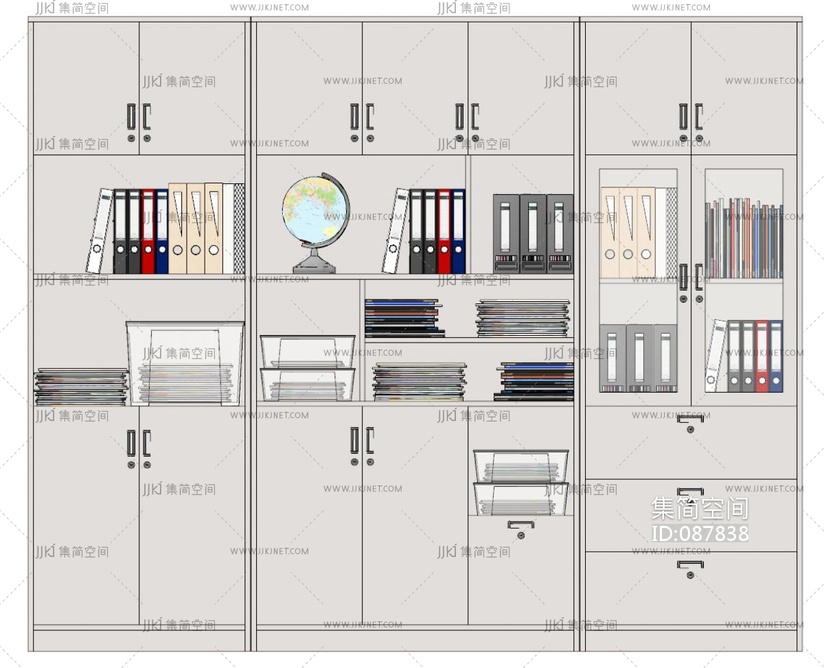Click the clear trays in middle cabinet's lower niche
The height and width of the screenshot is (668, 824).
tap(520, 482)
